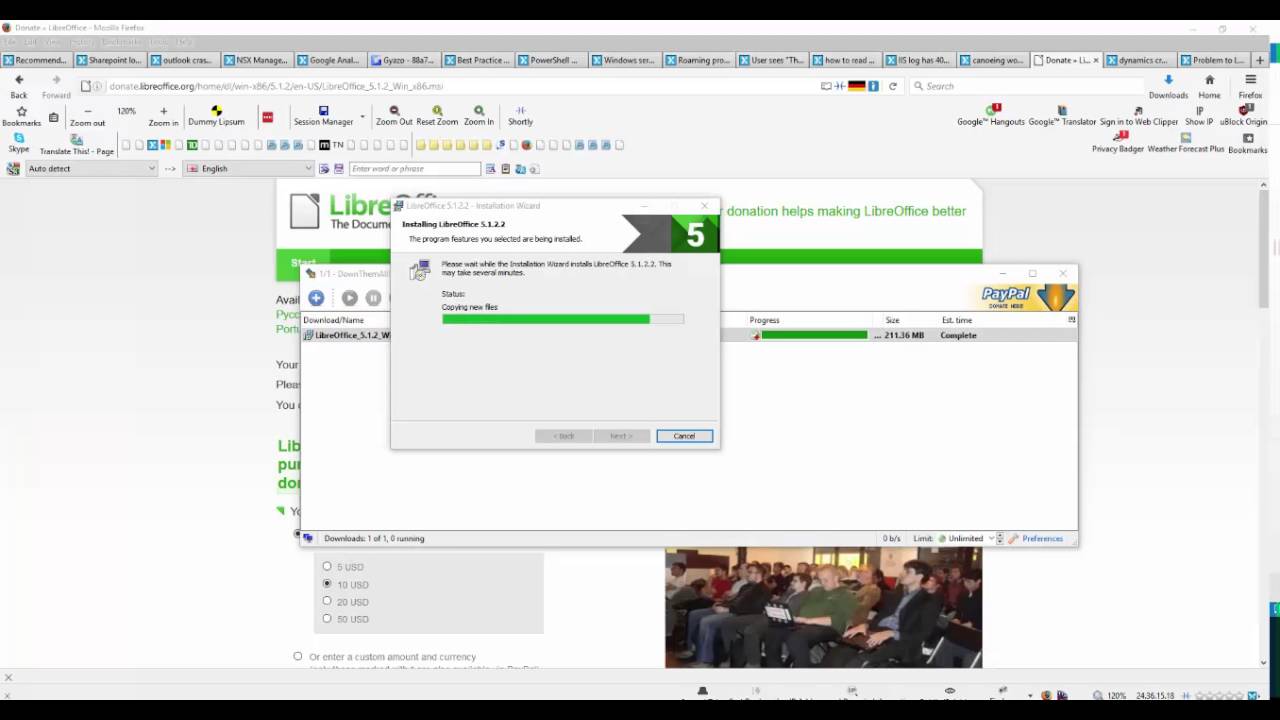
Task: Click the blue add download plus icon in DownThemAll
Action: (316, 298)
